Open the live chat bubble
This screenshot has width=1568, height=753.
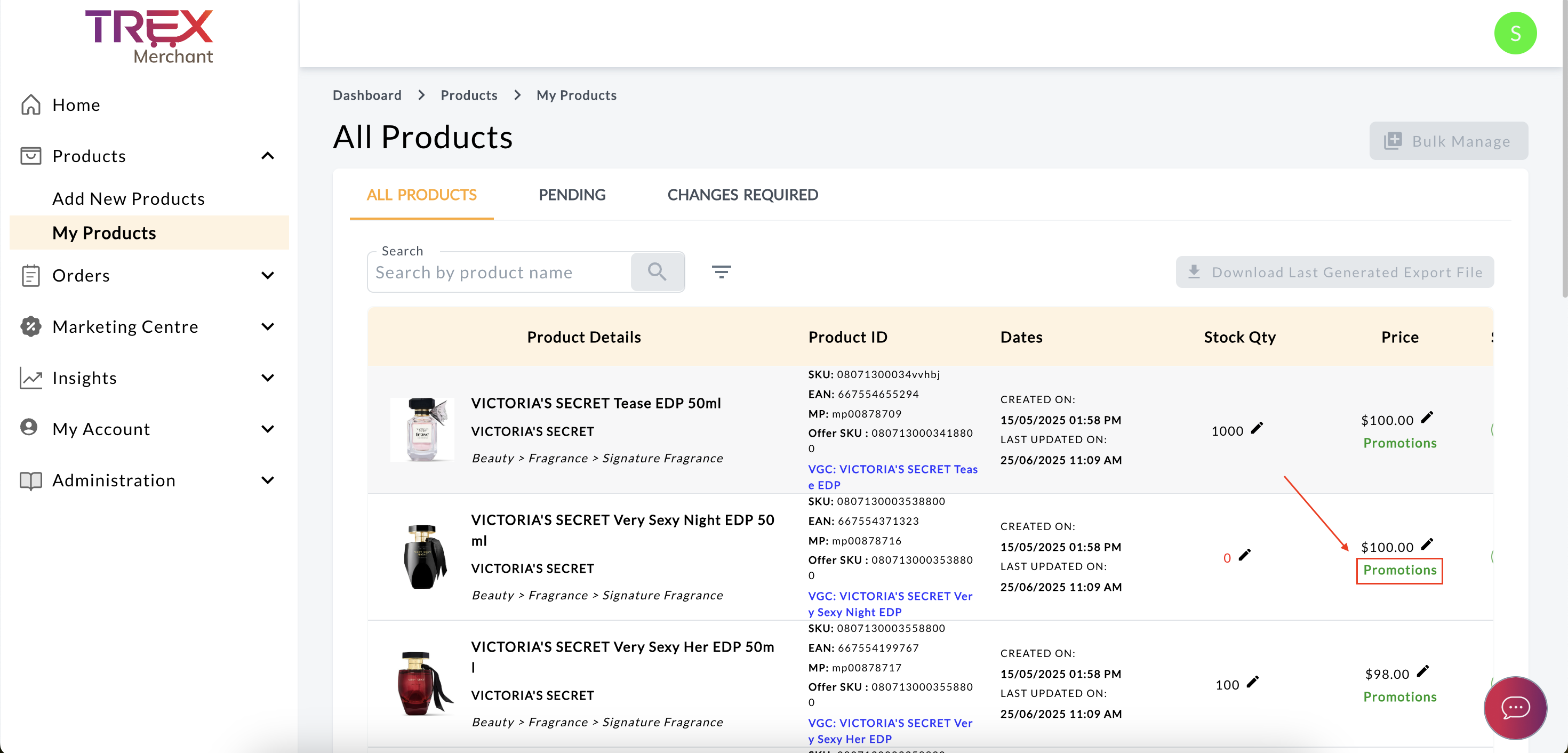tap(1515, 707)
